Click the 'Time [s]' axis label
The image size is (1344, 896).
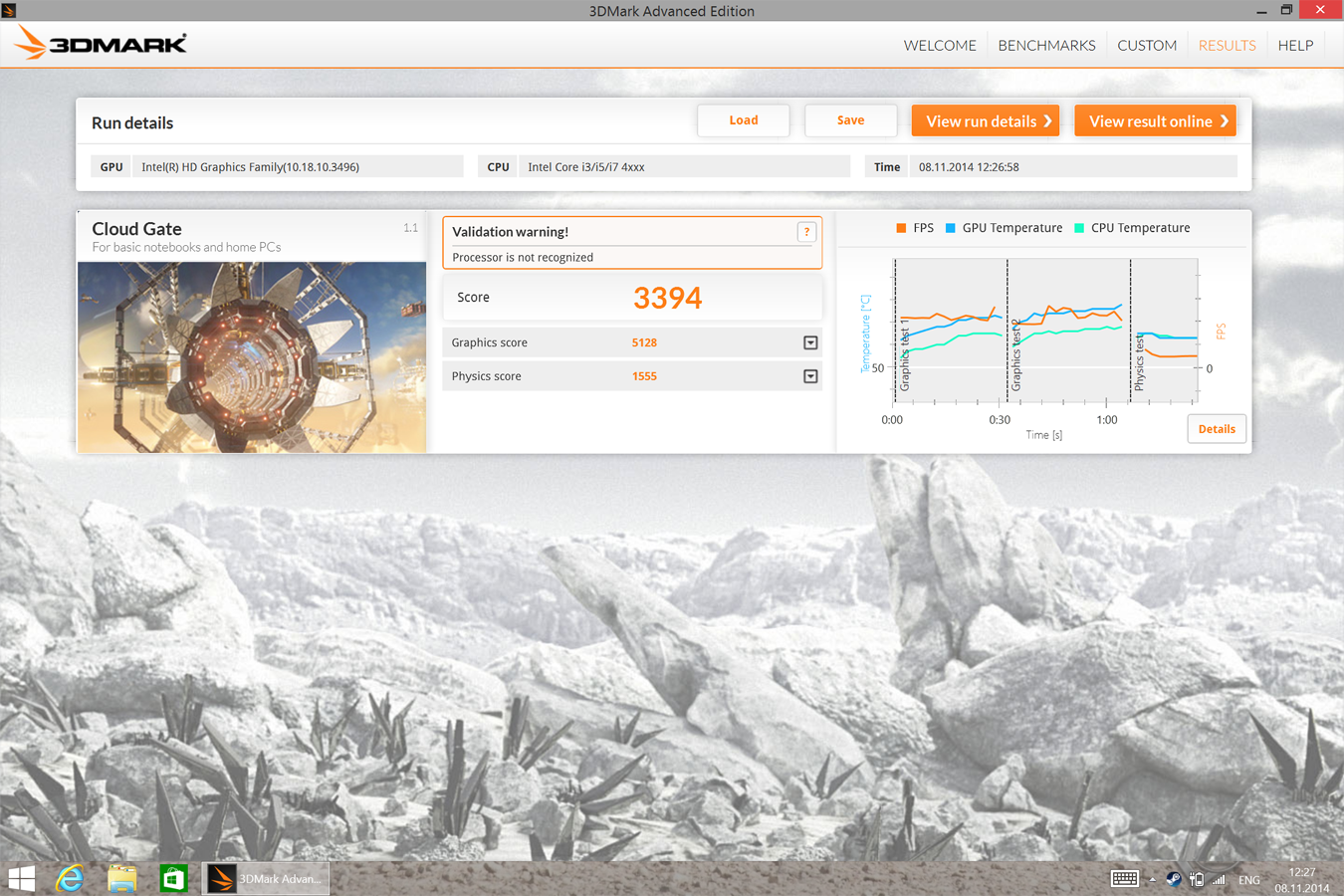(x=1044, y=435)
